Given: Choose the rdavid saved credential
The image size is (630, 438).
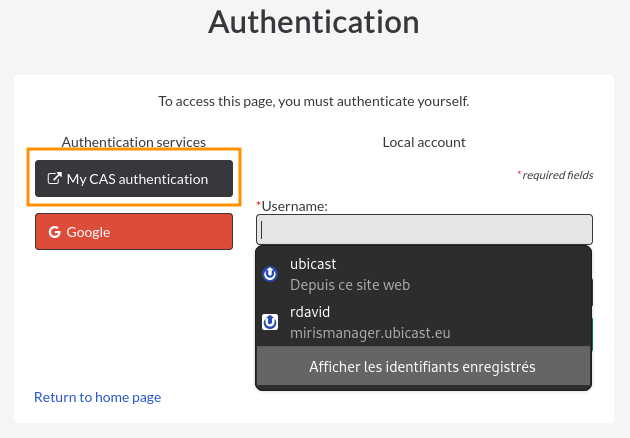Looking at the screenshot, I should coord(423,322).
